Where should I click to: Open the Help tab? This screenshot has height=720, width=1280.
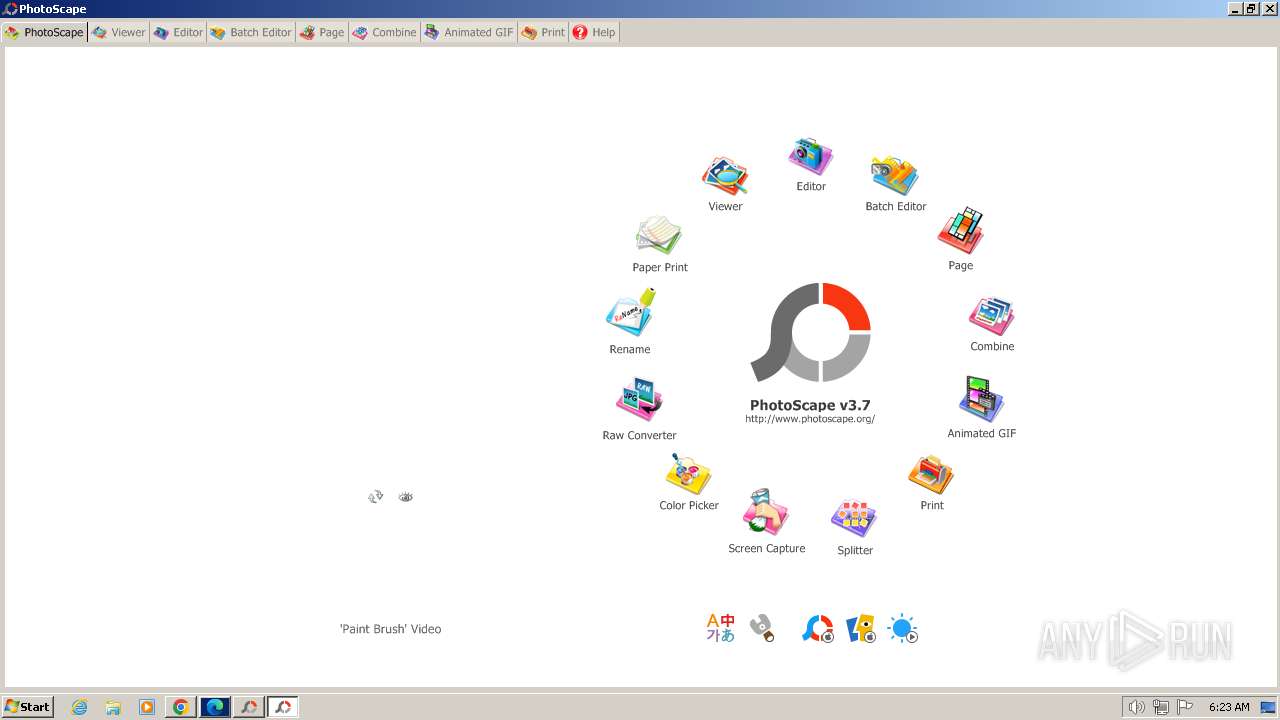[594, 32]
